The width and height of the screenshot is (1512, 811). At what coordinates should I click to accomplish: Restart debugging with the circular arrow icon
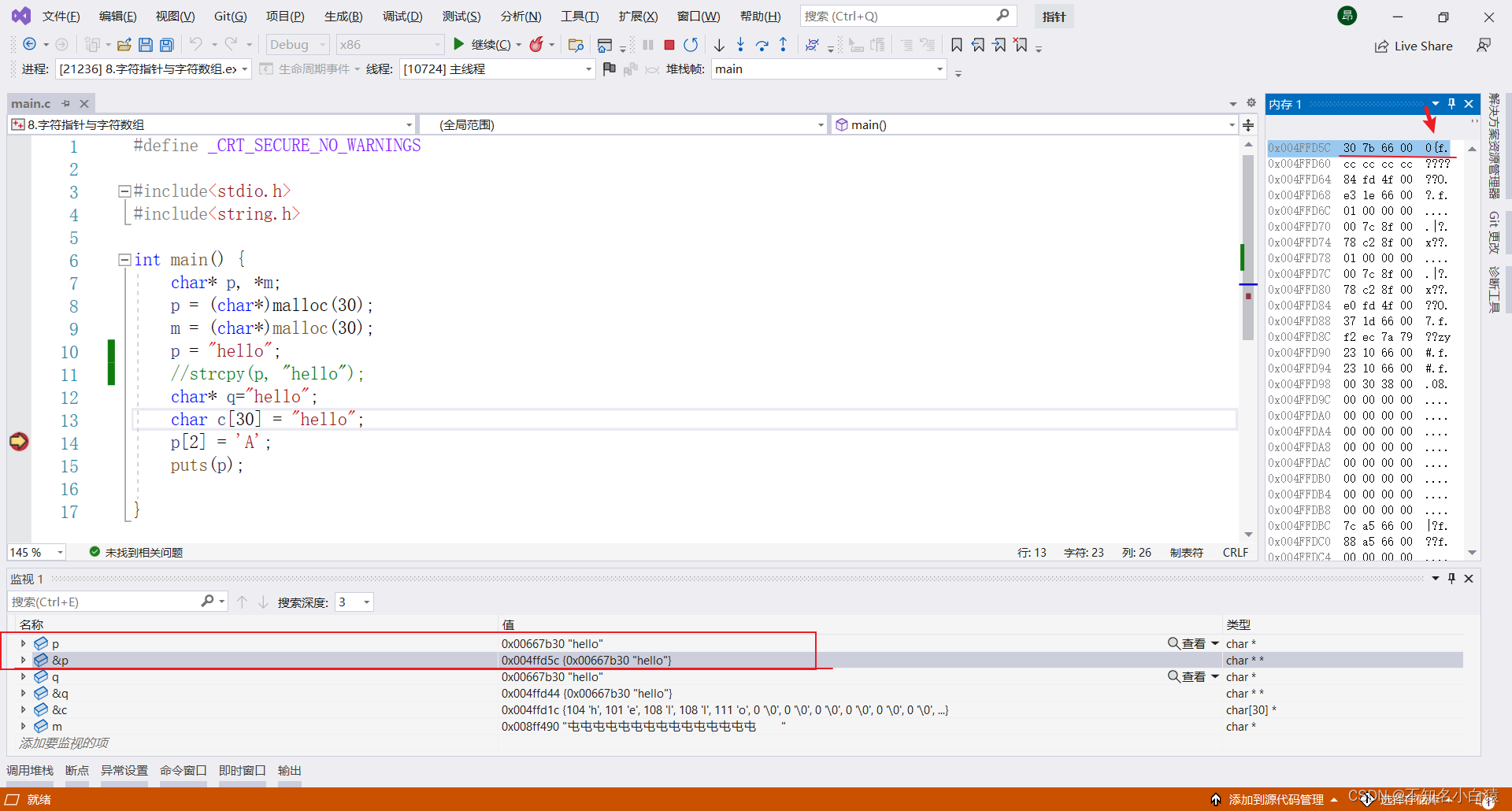[x=691, y=45]
